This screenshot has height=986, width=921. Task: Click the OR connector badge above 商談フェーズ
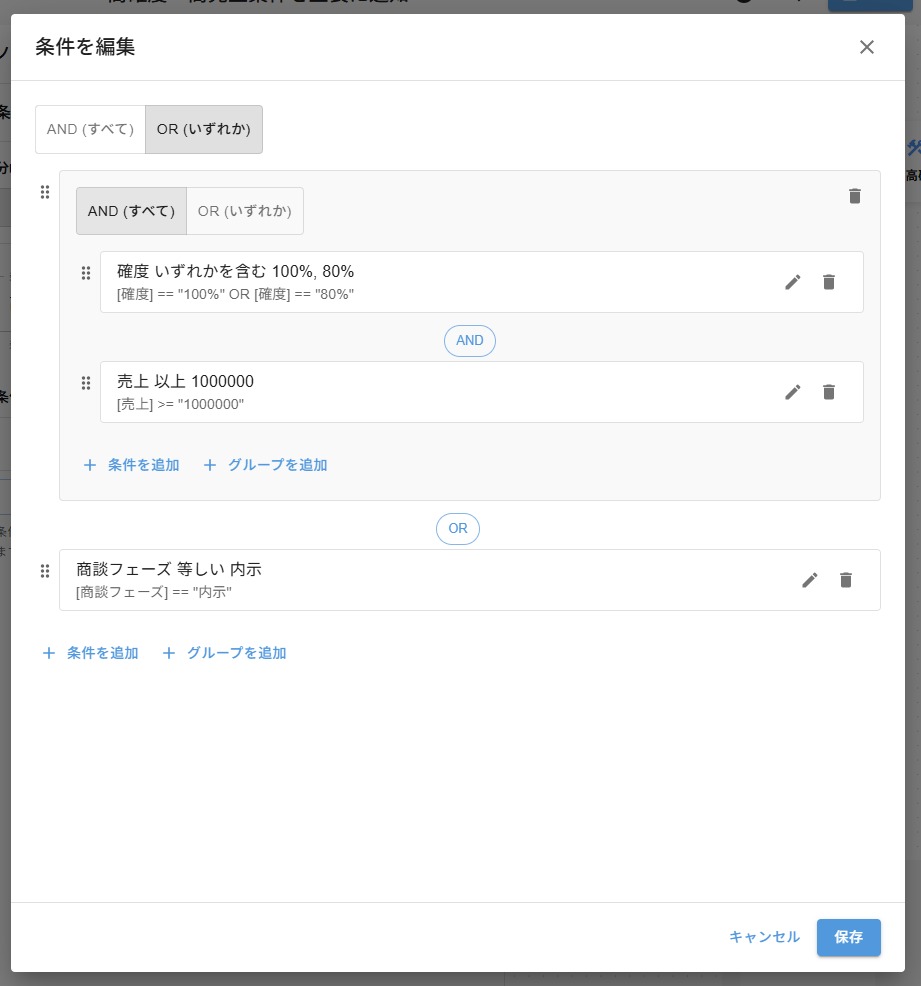[x=458, y=529]
